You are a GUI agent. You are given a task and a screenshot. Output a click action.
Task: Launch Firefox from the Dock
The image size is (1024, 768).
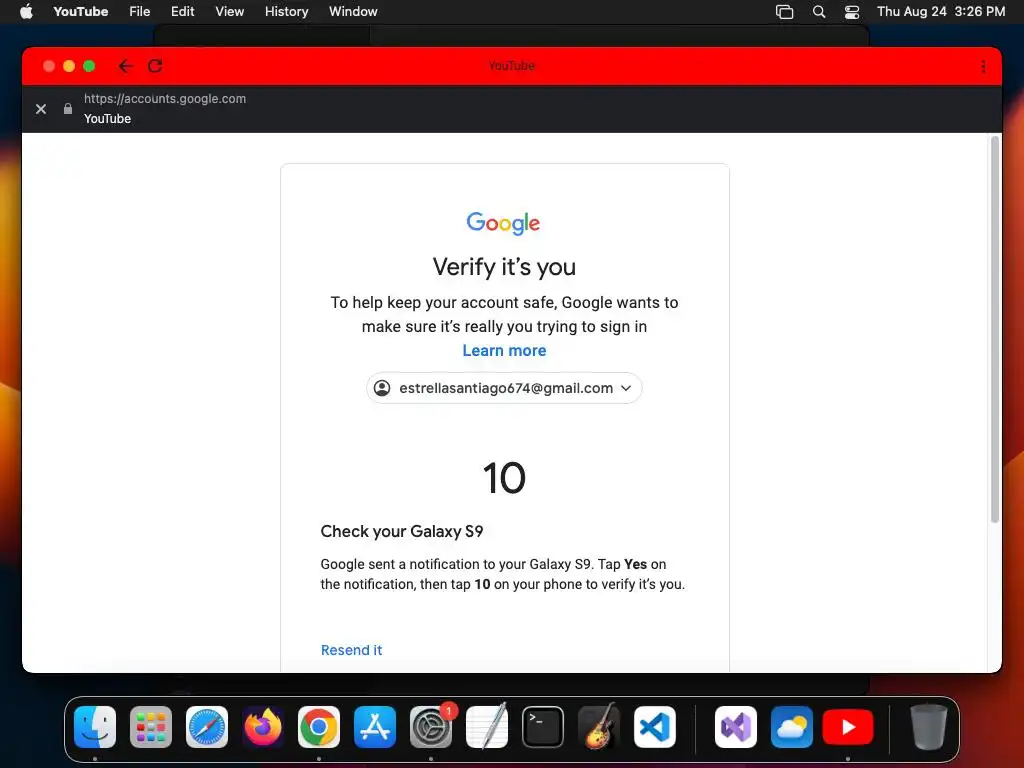(x=263, y=727)
